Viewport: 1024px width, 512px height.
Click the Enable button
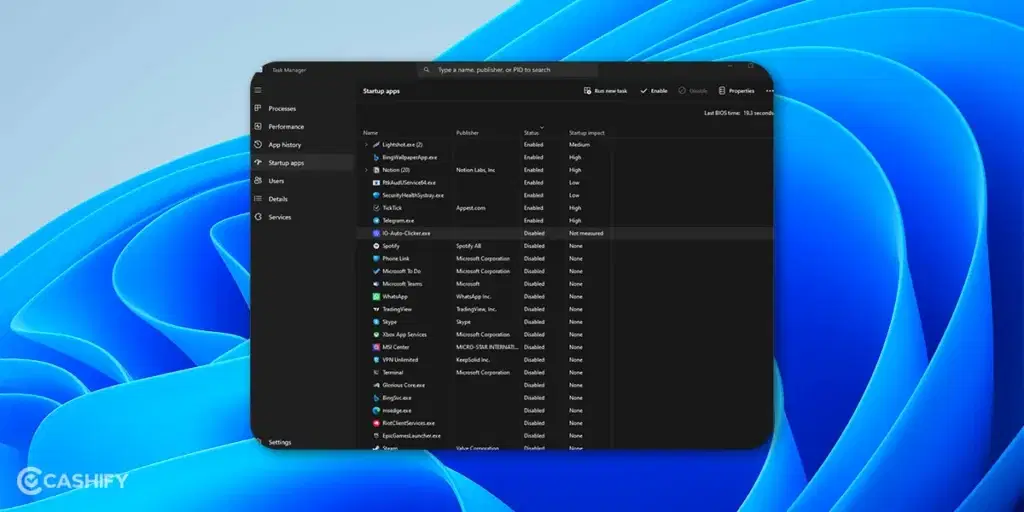[x=654, y=91]
